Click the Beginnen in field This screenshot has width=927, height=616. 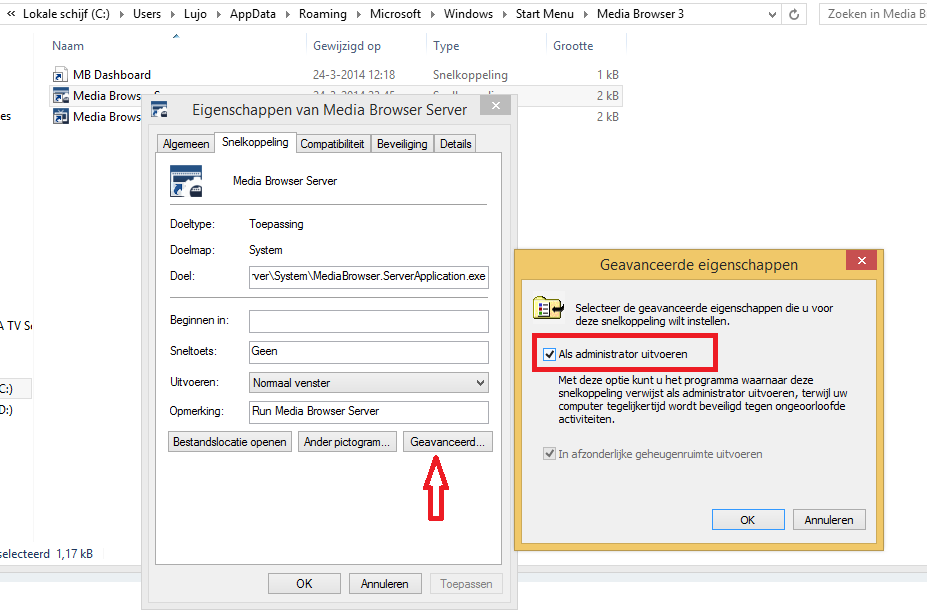[x=369, y=321]
